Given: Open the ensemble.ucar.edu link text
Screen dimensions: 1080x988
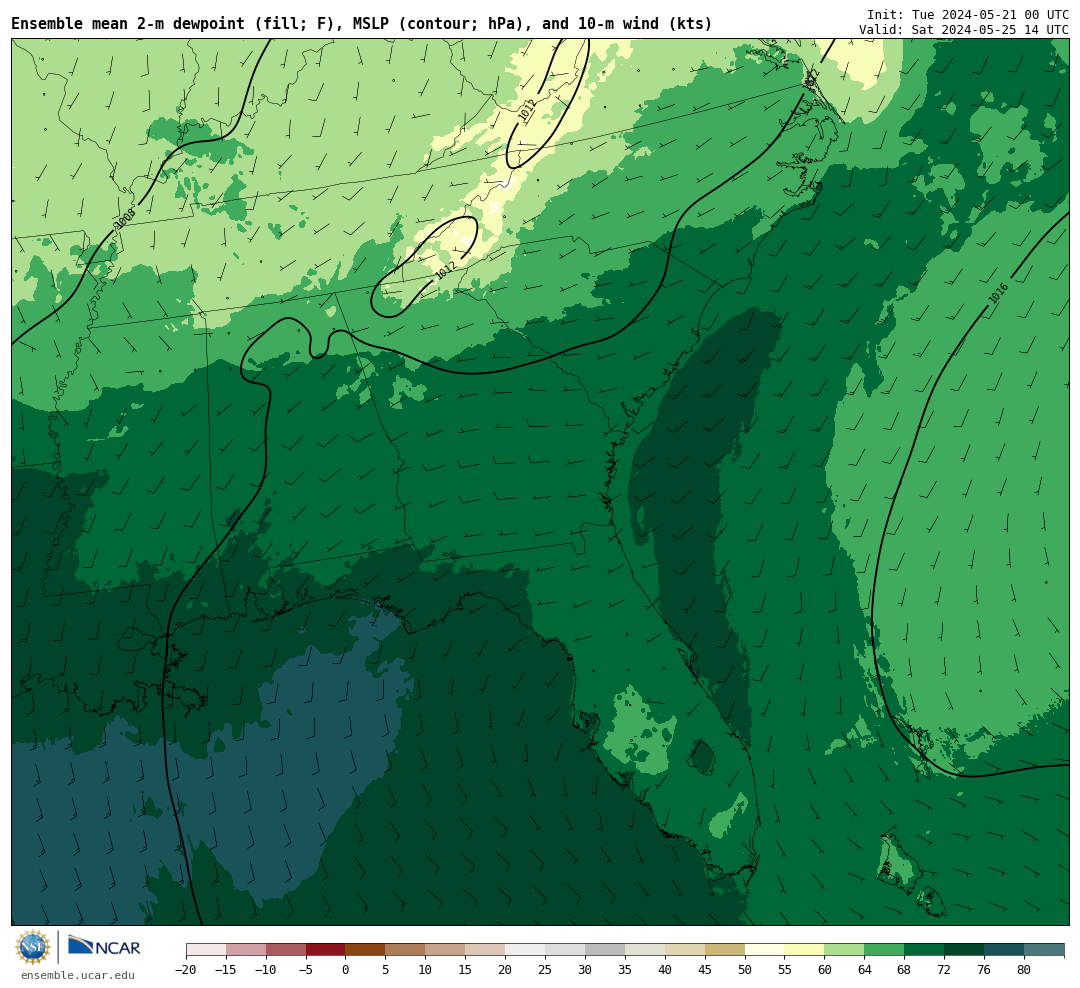Looking at the screenshot, I should [78, 975].
